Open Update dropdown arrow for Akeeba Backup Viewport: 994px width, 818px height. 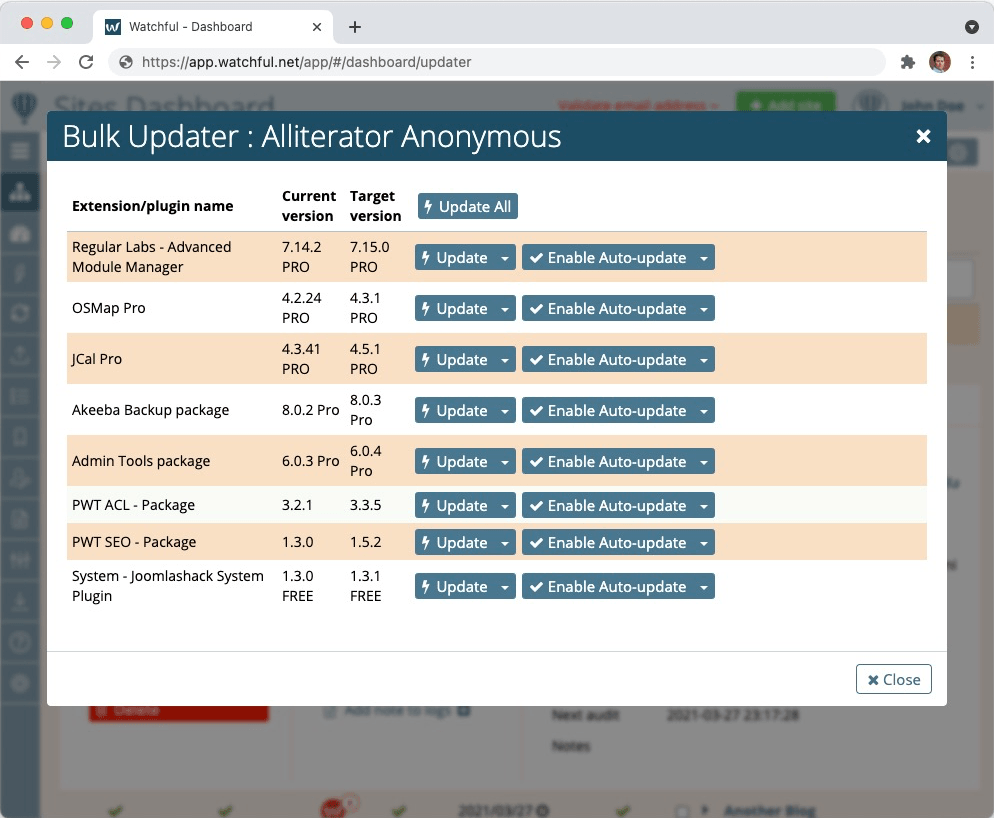(505, 410)
